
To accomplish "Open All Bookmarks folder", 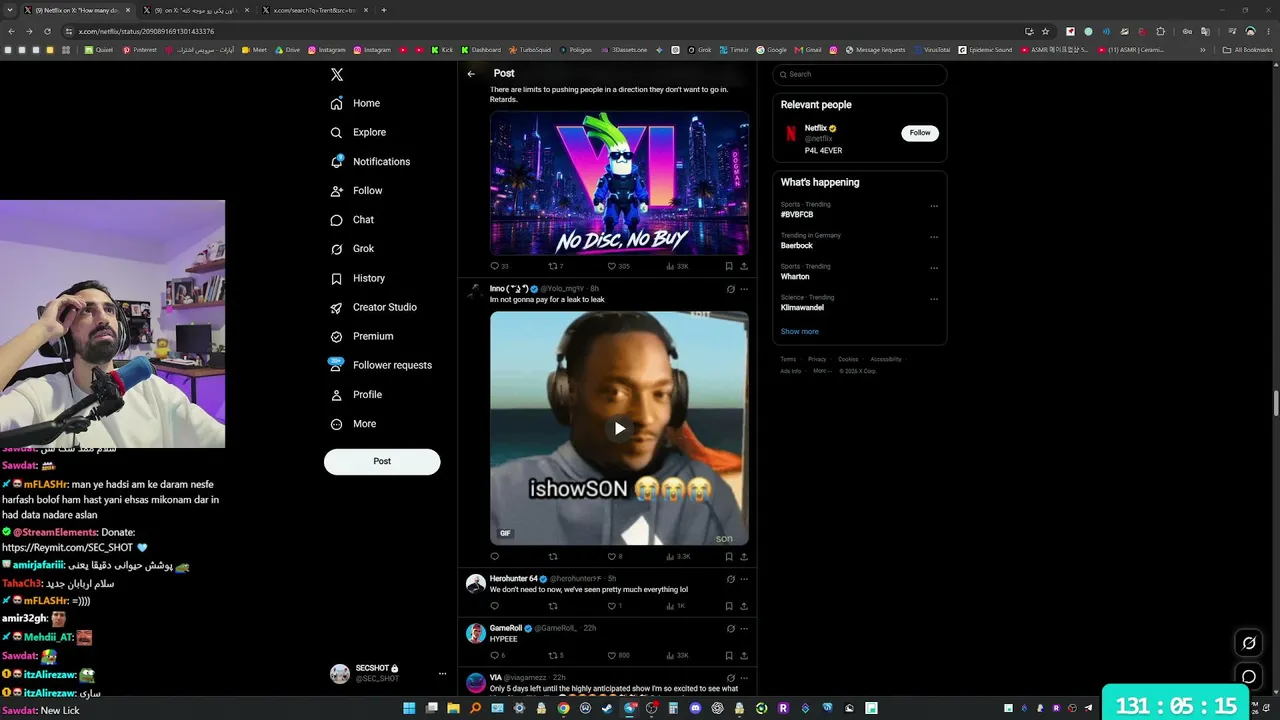I will 1248,50.
